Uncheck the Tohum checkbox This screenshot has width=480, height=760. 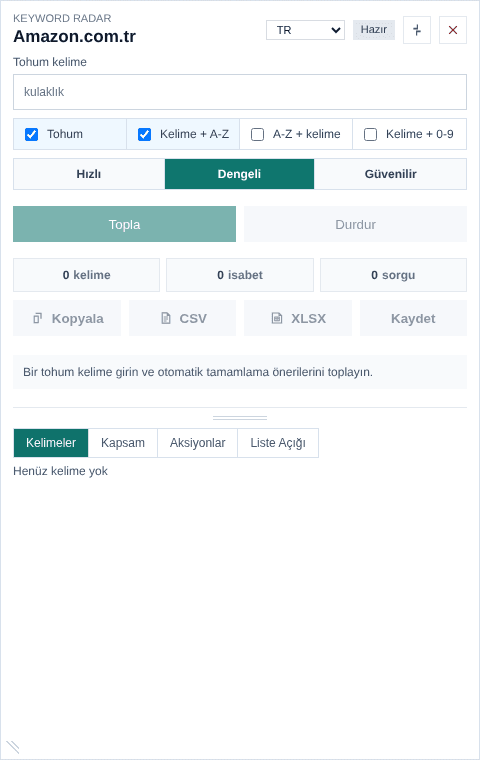tap(32, 134)
